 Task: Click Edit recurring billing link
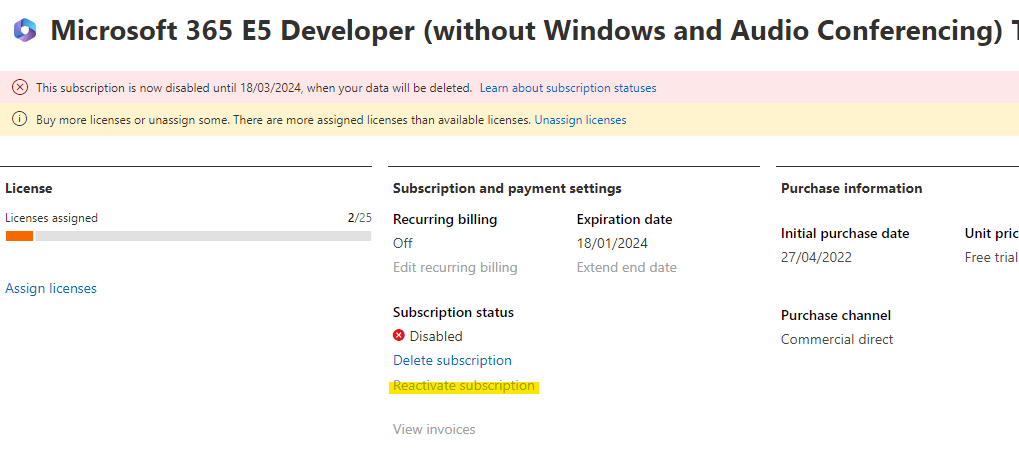(455, 268)
